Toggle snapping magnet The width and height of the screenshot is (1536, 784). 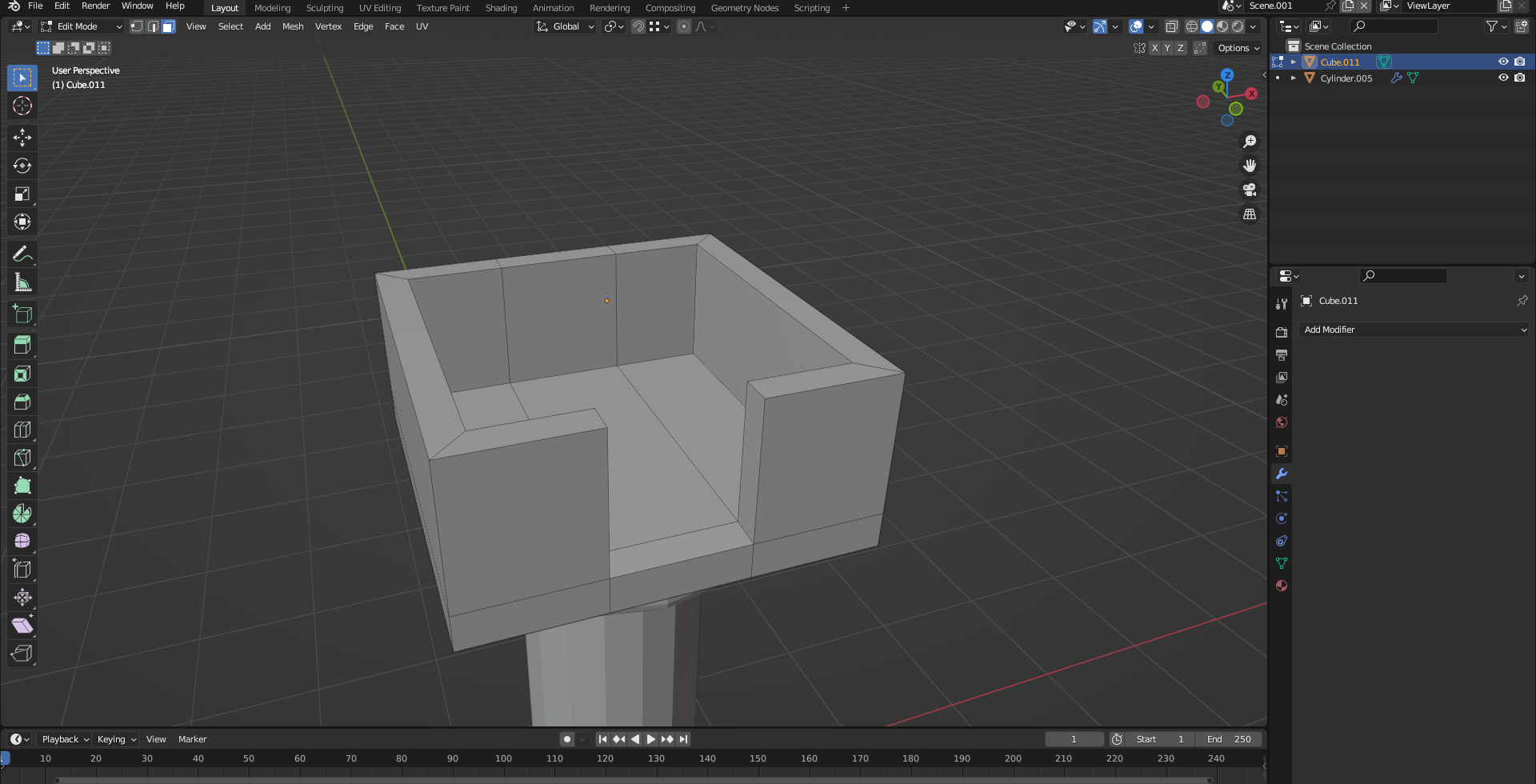pyautogui.click(x=638, y=26)
